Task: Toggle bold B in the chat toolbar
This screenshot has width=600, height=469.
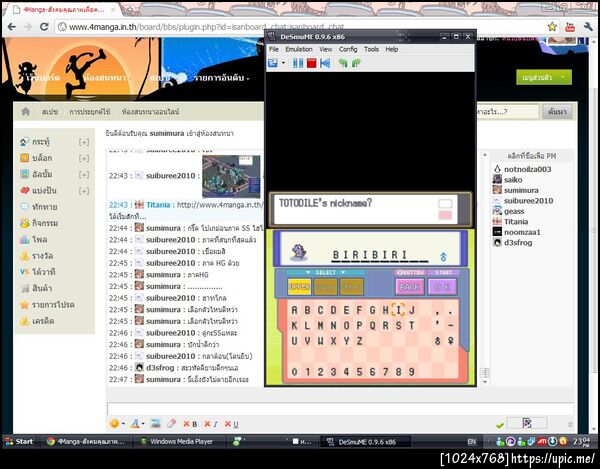Action: 190,424
